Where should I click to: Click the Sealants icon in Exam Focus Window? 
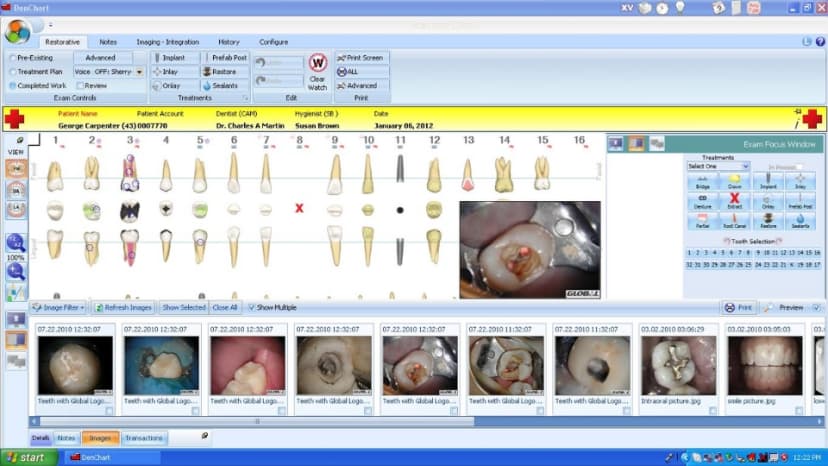coord(801,220)
